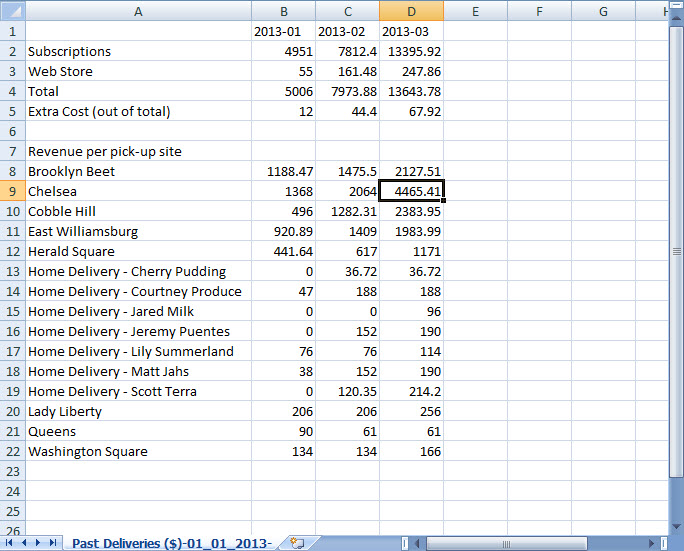Screen dimensions: 684x551
Task: Click the horizontal scrollbar thumb
Action: pos(506,544)
